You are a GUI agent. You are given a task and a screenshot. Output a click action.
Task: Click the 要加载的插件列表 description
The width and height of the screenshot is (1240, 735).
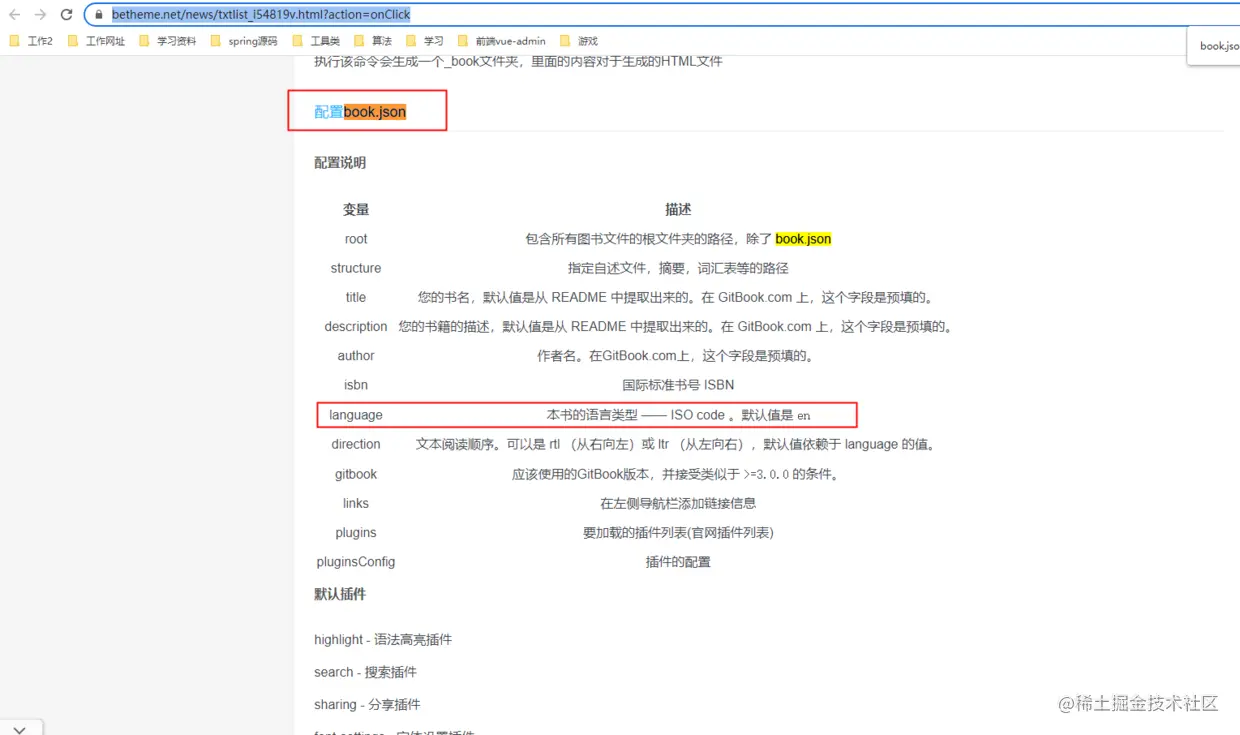678,533
